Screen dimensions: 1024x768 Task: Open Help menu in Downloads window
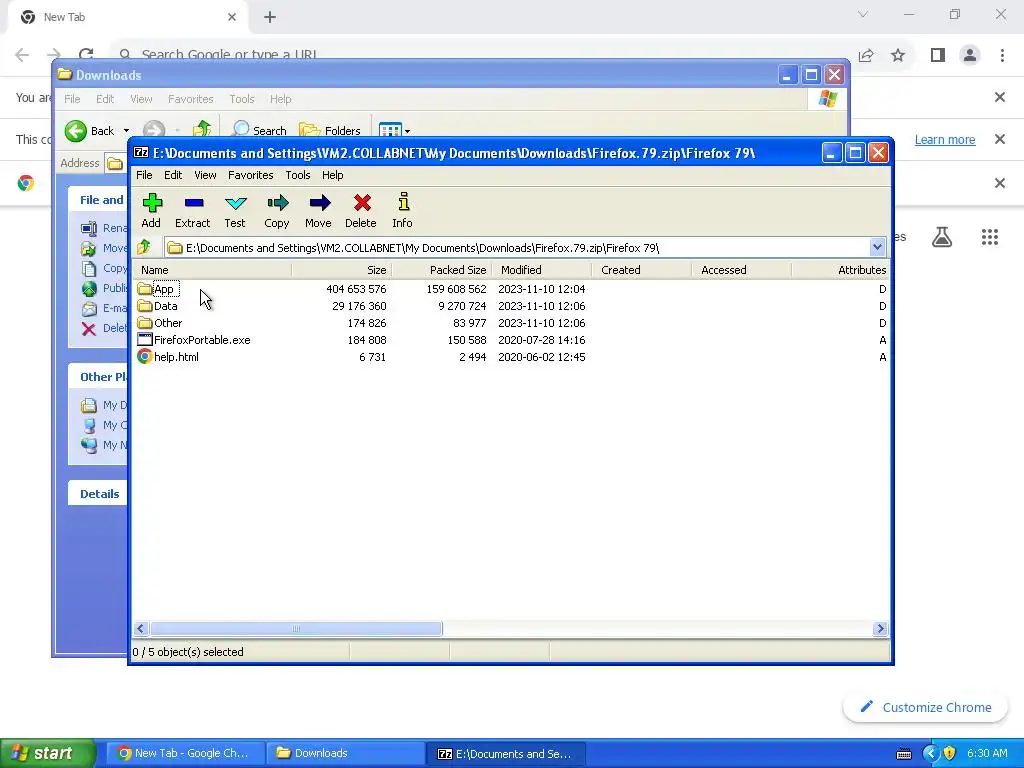(281, 99)
